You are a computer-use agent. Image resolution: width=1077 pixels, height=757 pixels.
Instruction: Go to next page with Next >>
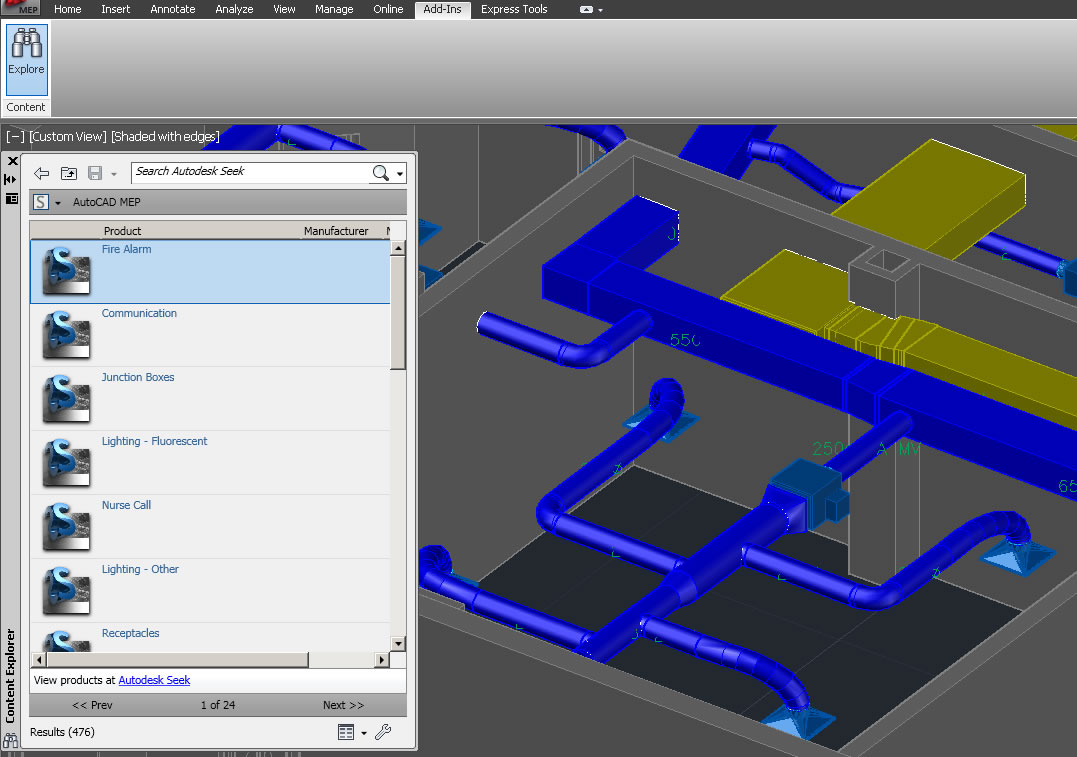click(343, 705)
